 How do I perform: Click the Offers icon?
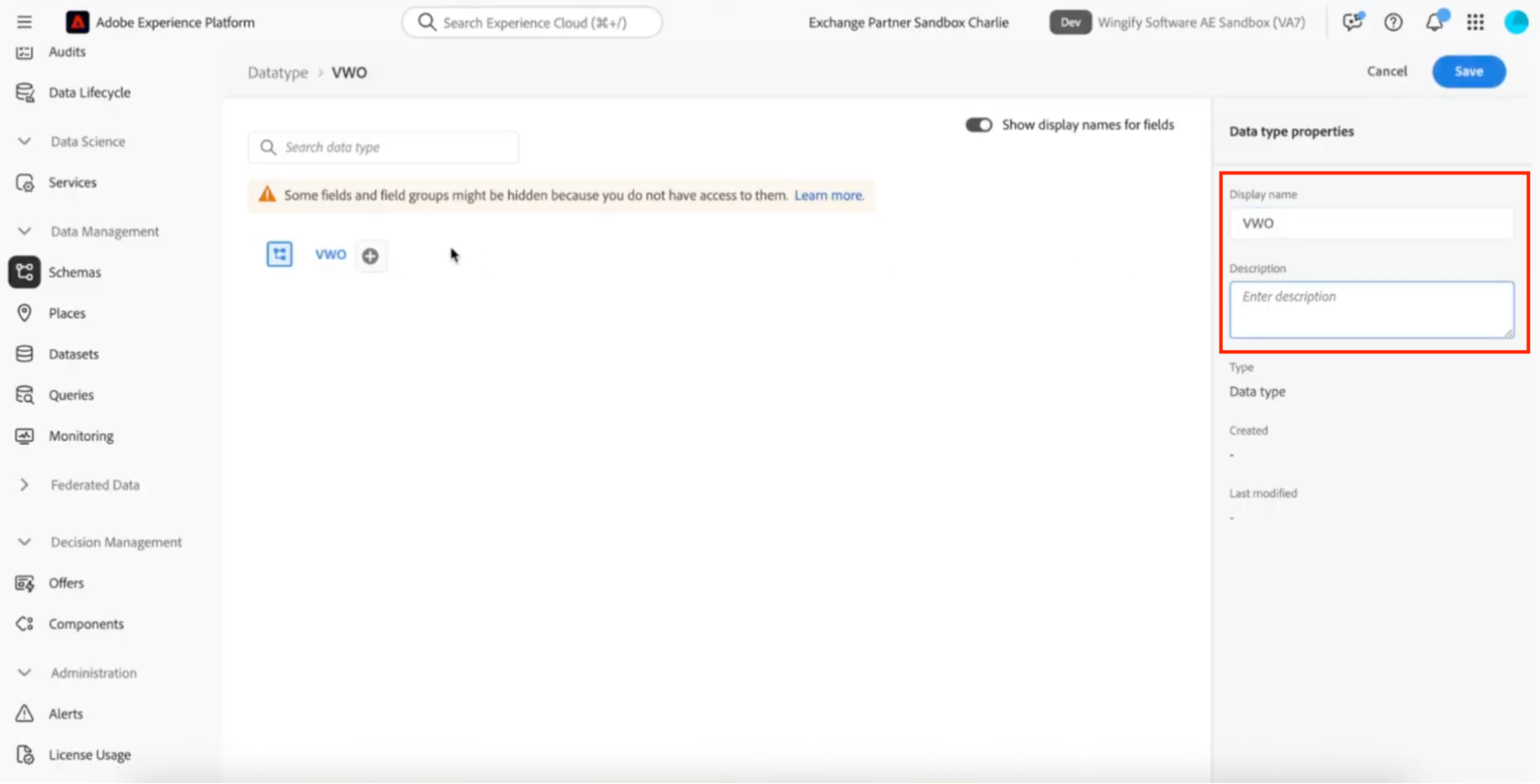click(25, 583)
